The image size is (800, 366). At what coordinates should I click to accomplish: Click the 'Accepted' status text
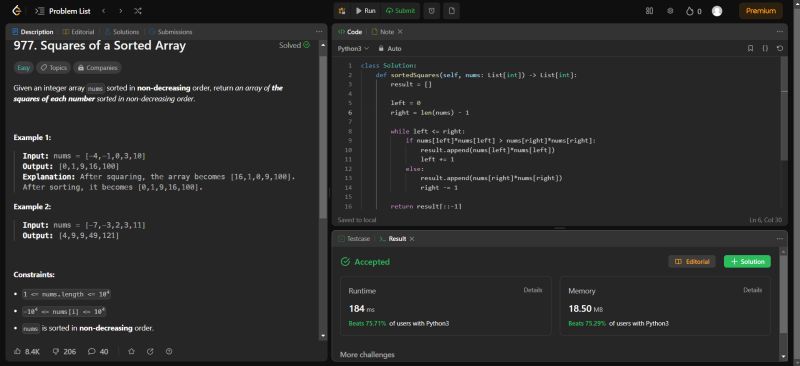click(x=372, y=262)
